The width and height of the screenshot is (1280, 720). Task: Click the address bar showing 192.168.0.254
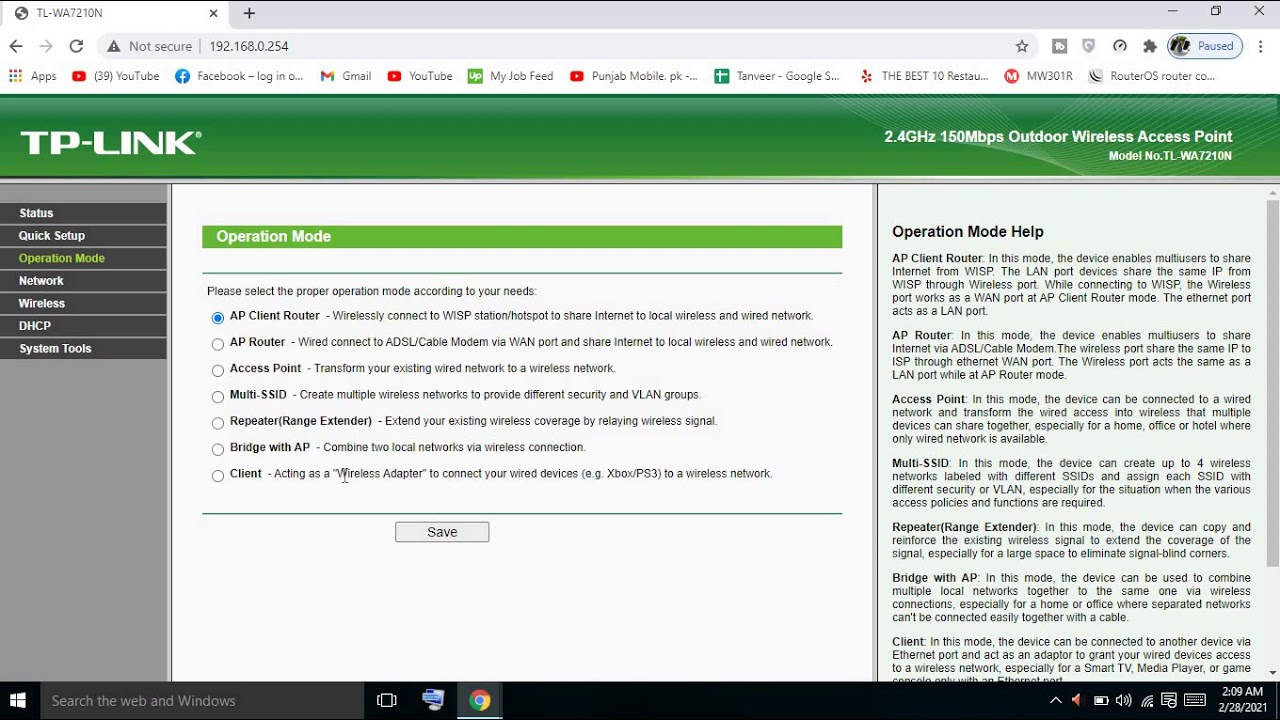249,46
